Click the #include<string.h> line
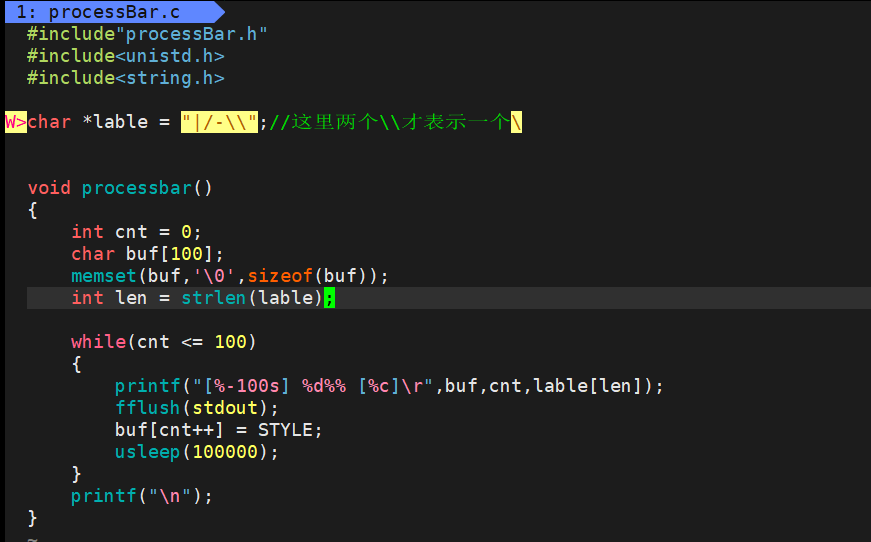This screenshot has width=871, height=542. (x=126, y=78)
